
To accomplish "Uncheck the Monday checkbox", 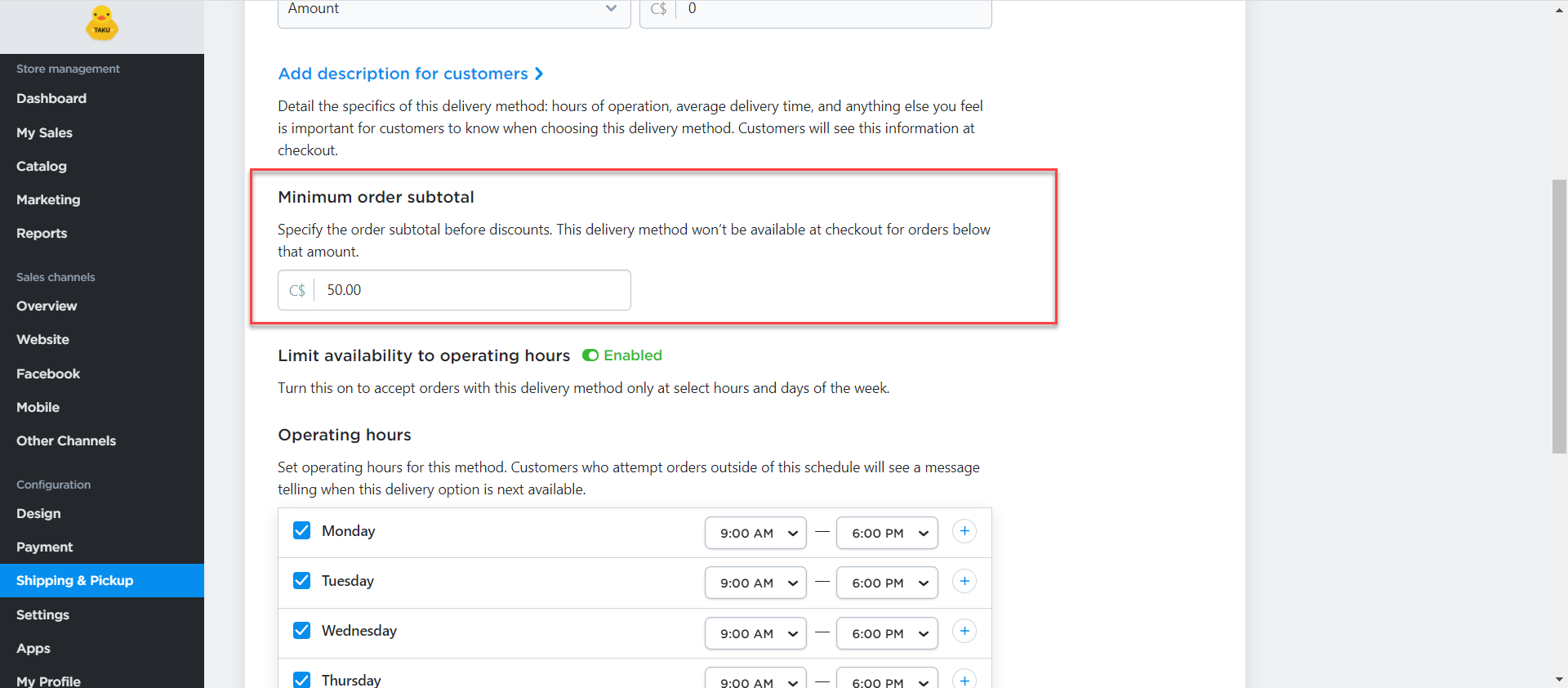I will click(301, 531).
